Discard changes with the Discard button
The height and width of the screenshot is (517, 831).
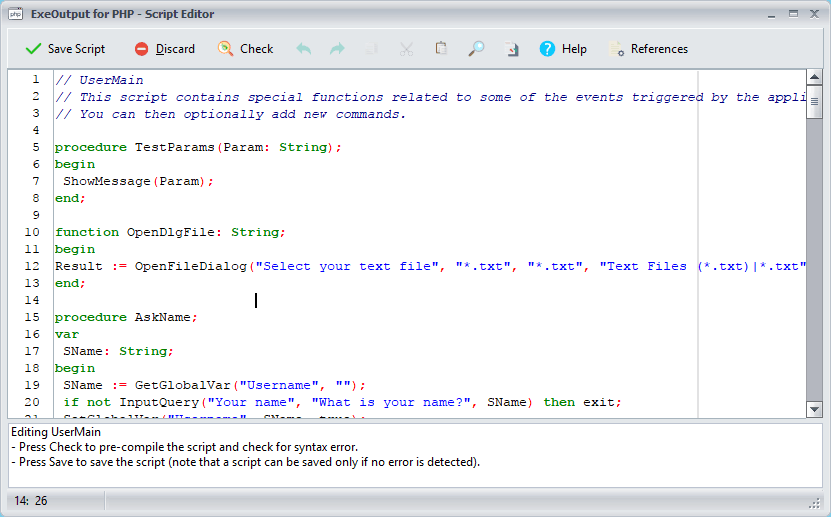click(165, 49)
